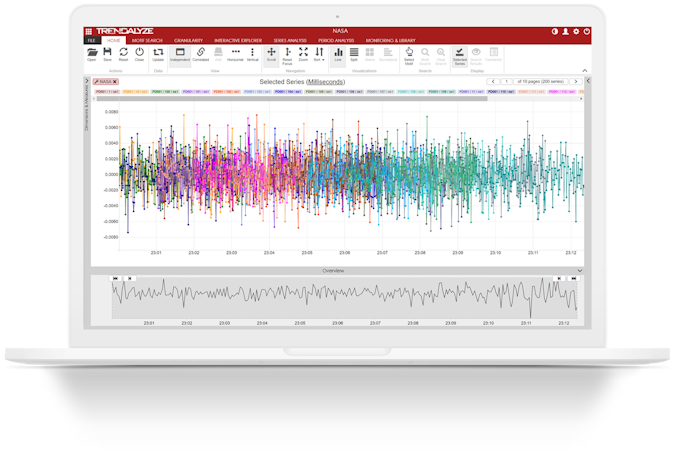
Task: Open the user profile icon
Action: 566,31
